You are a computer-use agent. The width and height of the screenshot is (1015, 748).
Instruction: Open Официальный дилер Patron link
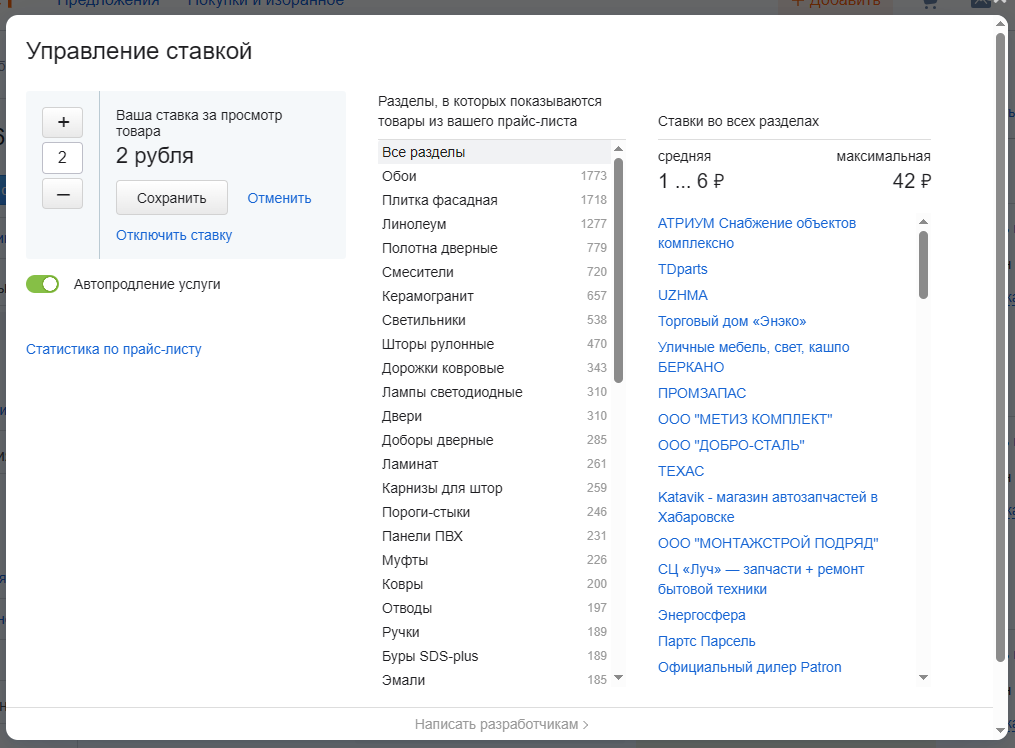click(x=749, y=667)
